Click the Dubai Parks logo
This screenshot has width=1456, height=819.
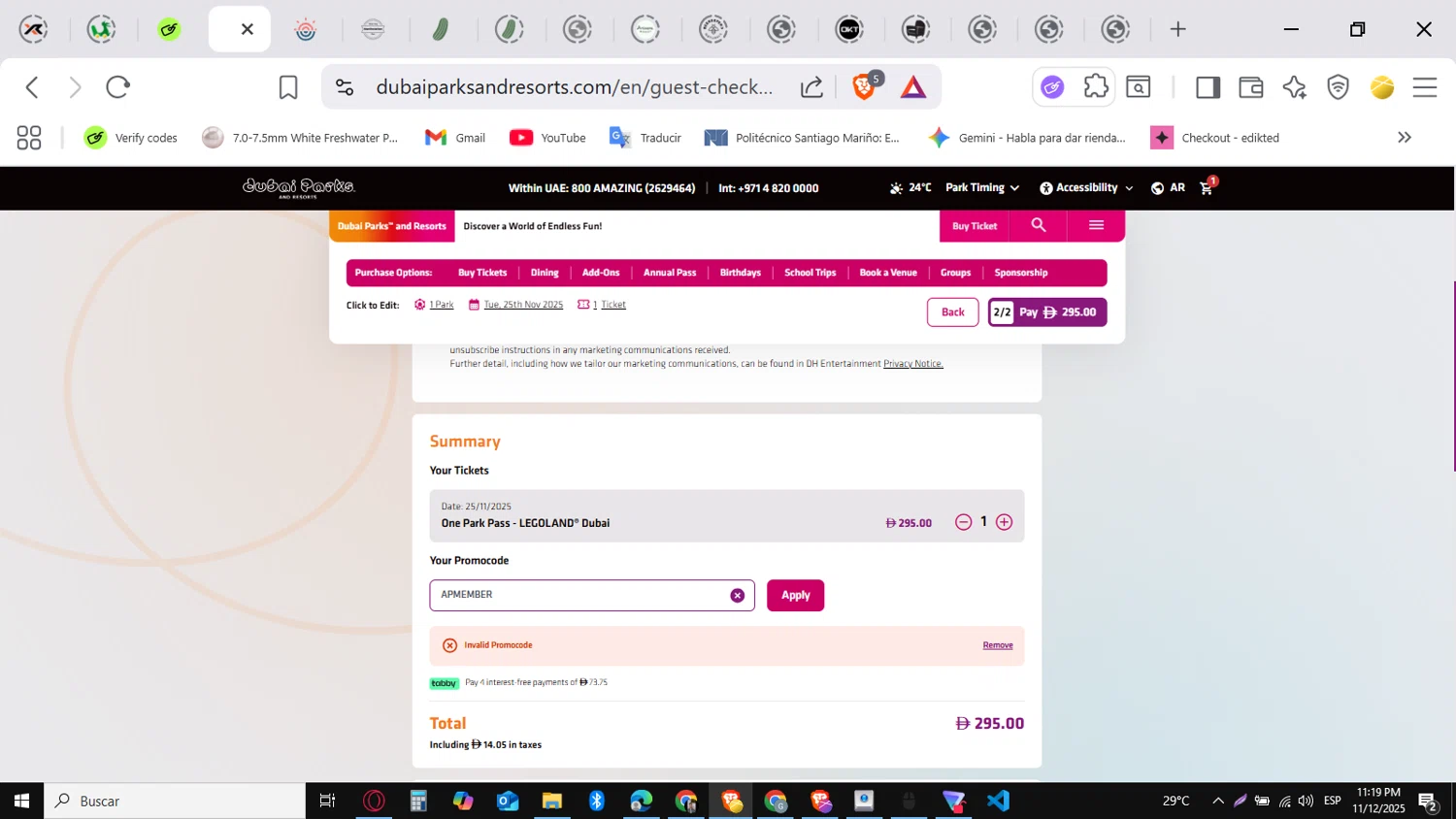coord(299,187)
